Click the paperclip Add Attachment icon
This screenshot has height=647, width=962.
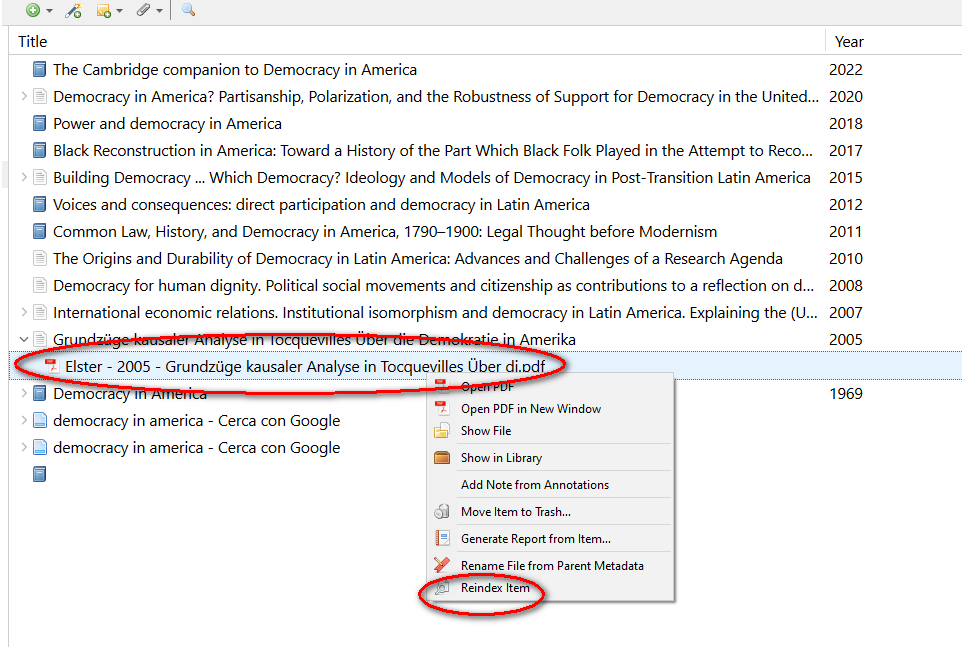click(143, 10)
